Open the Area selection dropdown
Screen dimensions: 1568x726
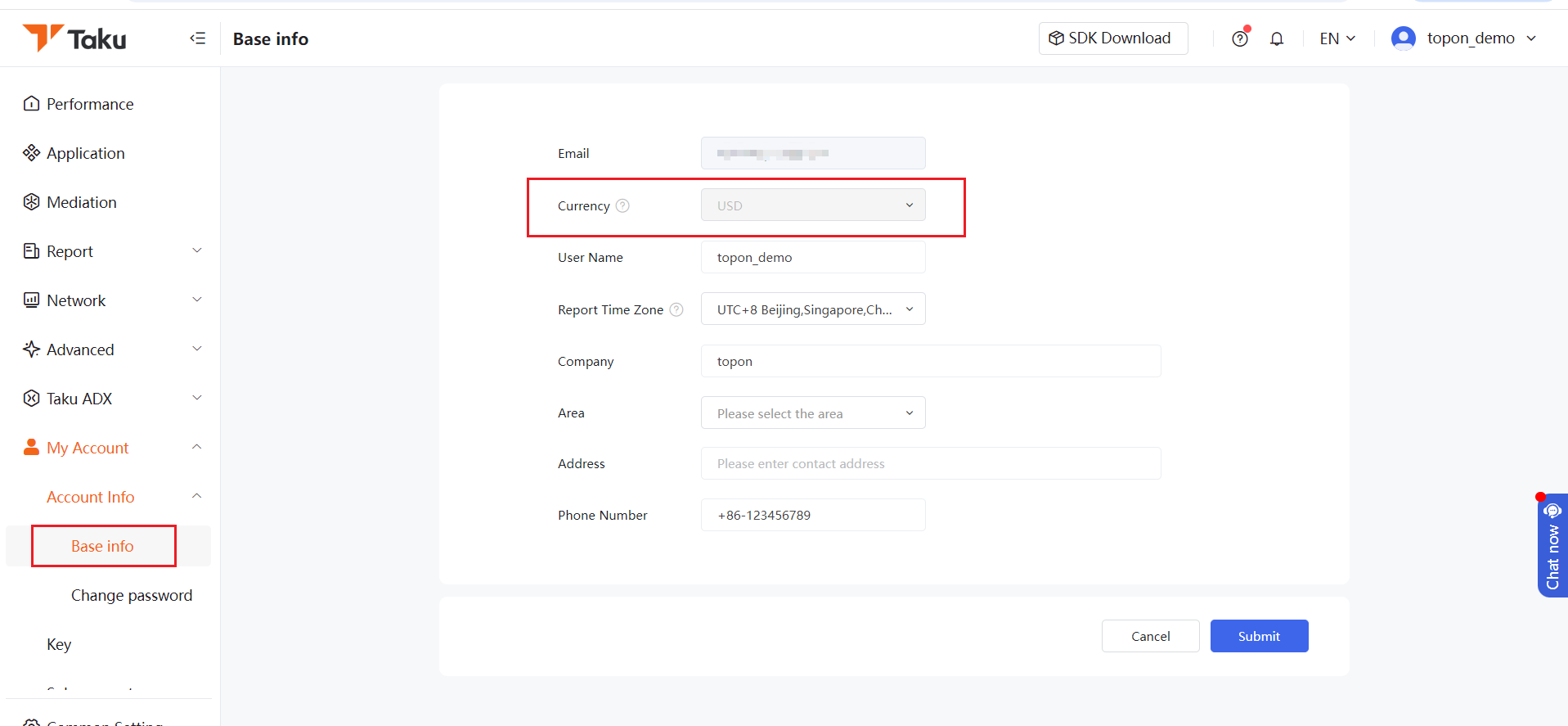pyautogui.click(x=813, y=413)
